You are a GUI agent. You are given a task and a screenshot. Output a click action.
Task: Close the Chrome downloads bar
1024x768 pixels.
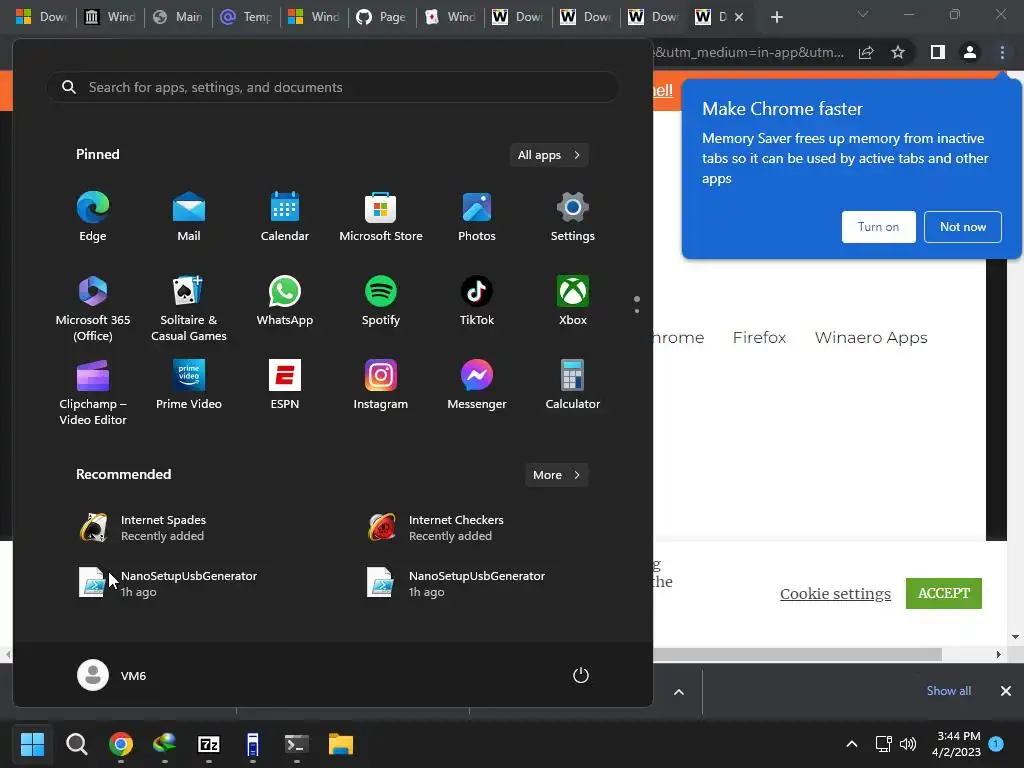(x=1006, y=691)
